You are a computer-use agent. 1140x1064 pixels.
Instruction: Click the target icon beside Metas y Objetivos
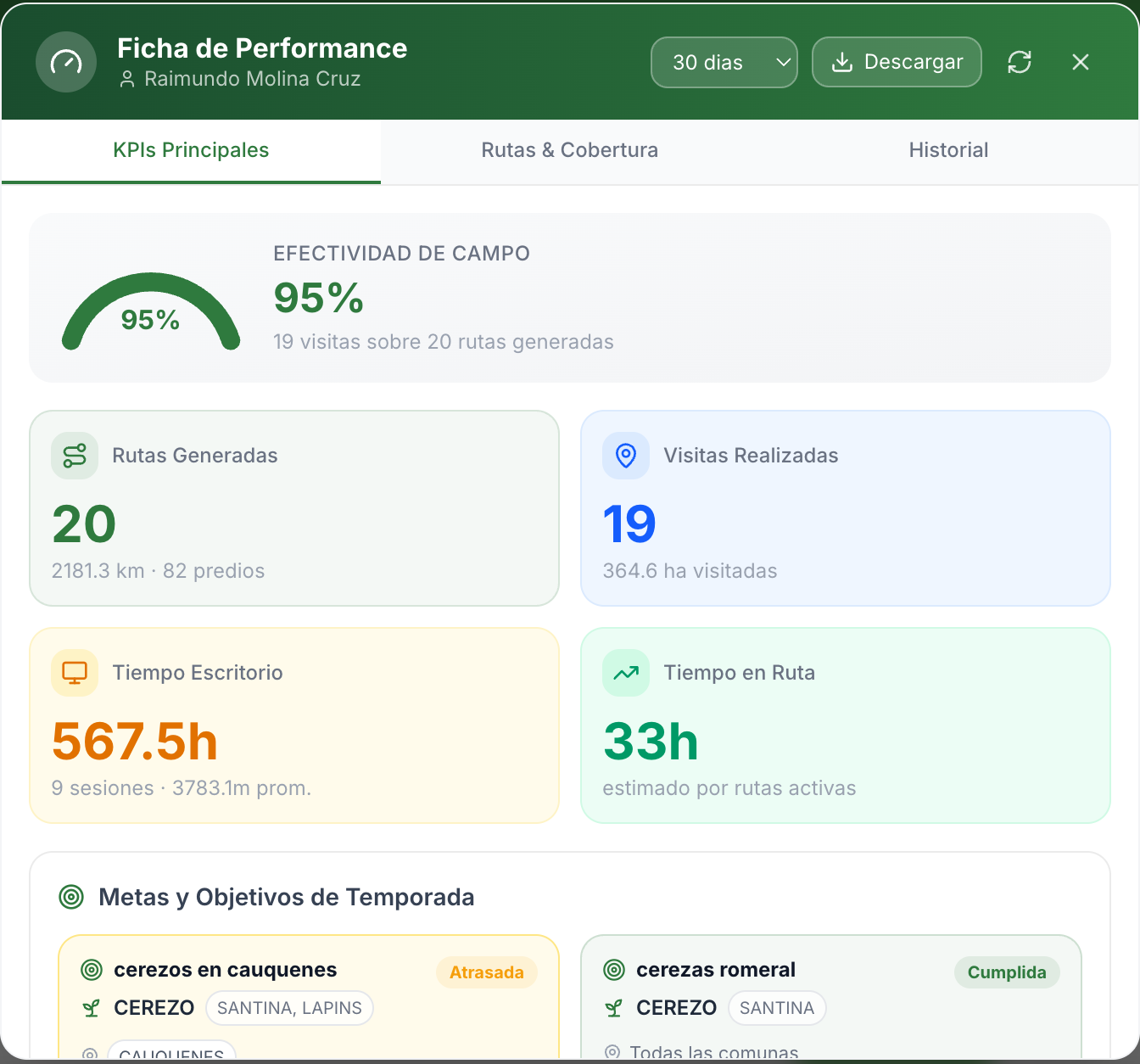tap(71, 896)
